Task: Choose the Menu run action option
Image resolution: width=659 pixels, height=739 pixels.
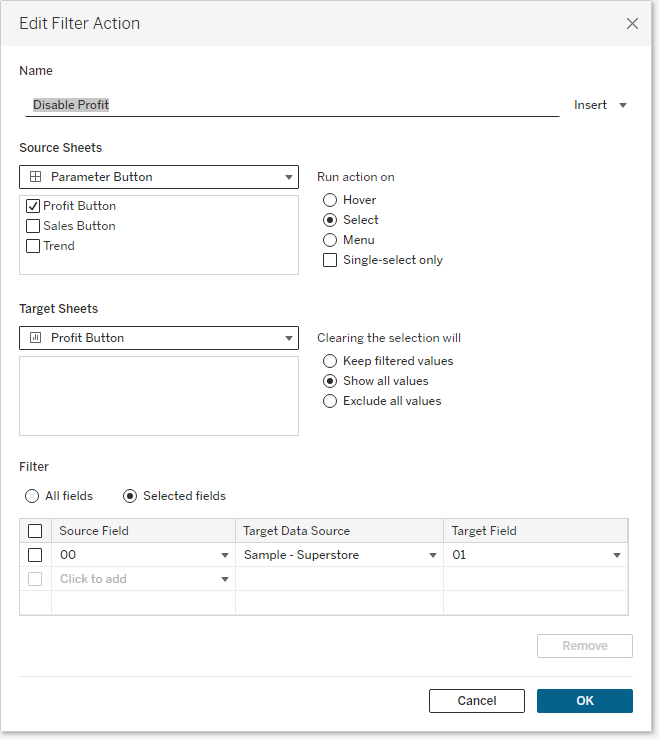Action: [x=330, y=240]
